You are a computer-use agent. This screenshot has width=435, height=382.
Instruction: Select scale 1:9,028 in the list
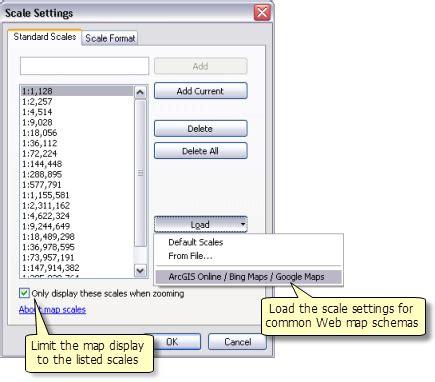point(77,122)
